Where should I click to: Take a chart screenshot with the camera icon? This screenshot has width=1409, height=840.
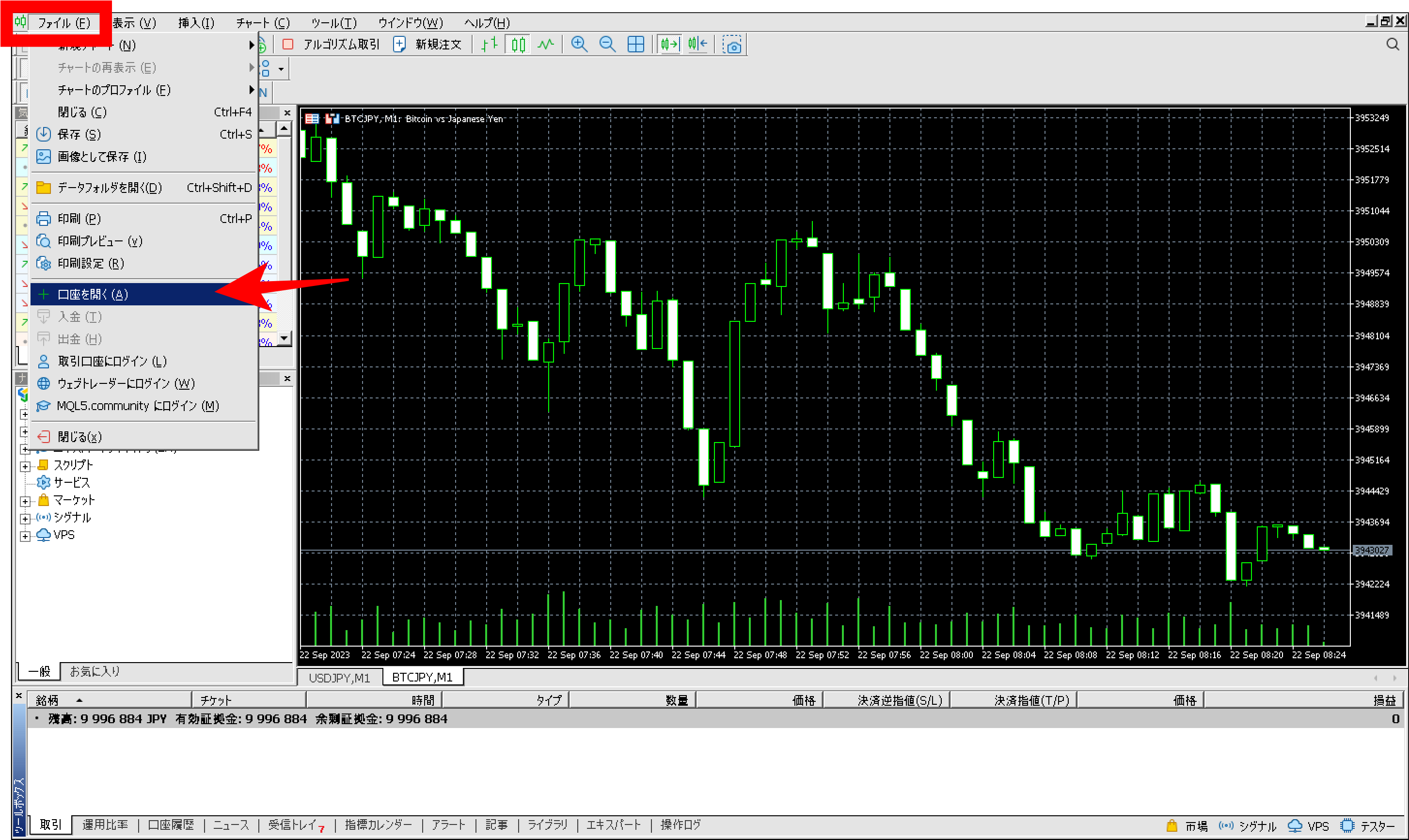pos(732,45)
